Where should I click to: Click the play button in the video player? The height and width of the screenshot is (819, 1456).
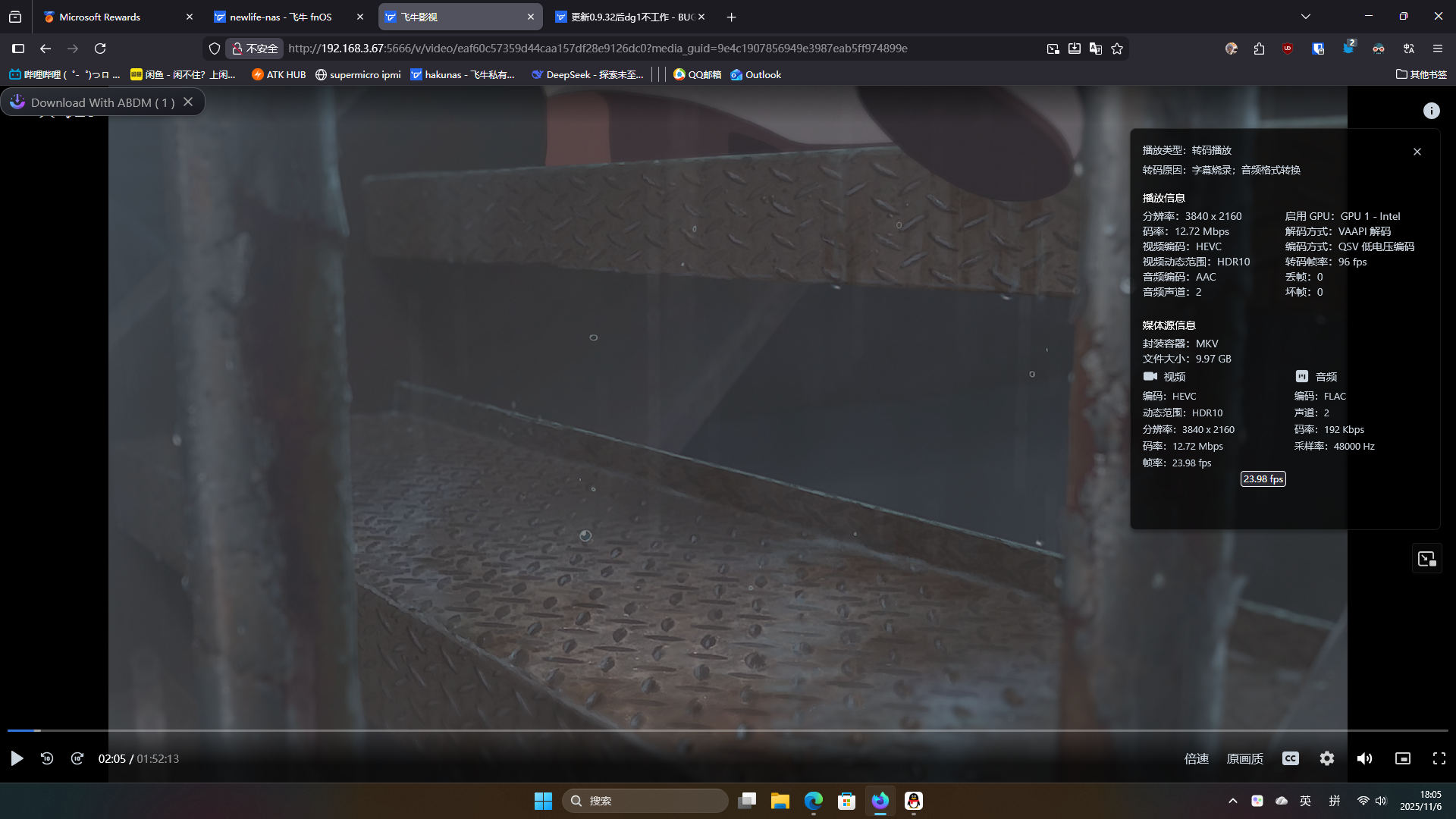pos(17,758)
